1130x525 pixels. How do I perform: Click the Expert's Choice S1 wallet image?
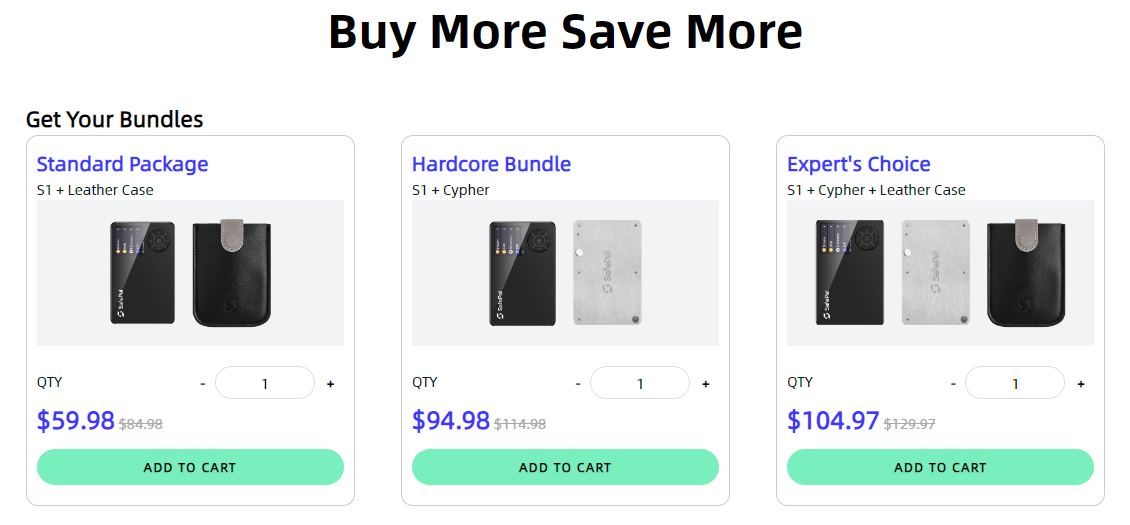click(849, 273)
